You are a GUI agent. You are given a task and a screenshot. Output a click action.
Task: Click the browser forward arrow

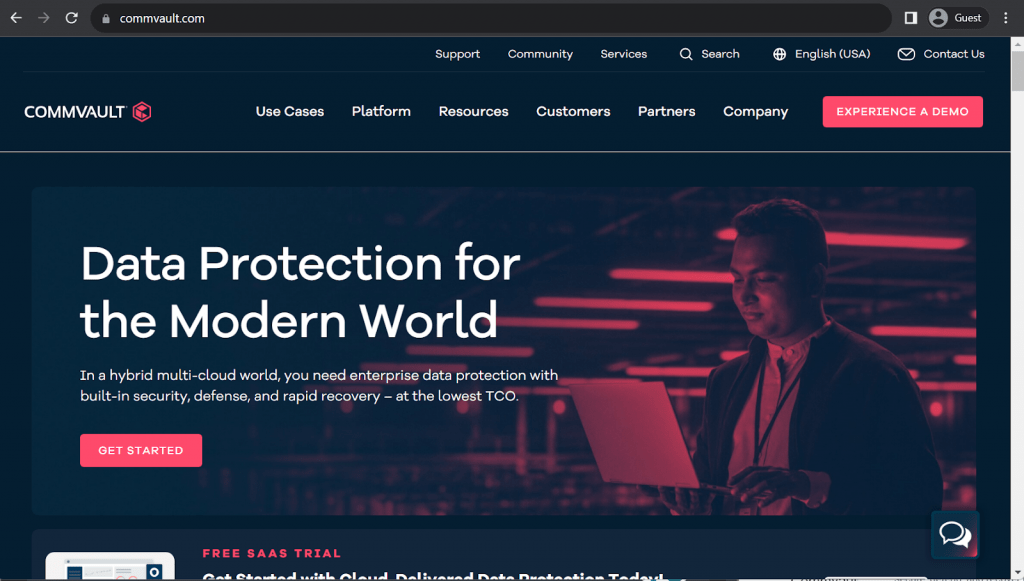click(x=44, y=18)
